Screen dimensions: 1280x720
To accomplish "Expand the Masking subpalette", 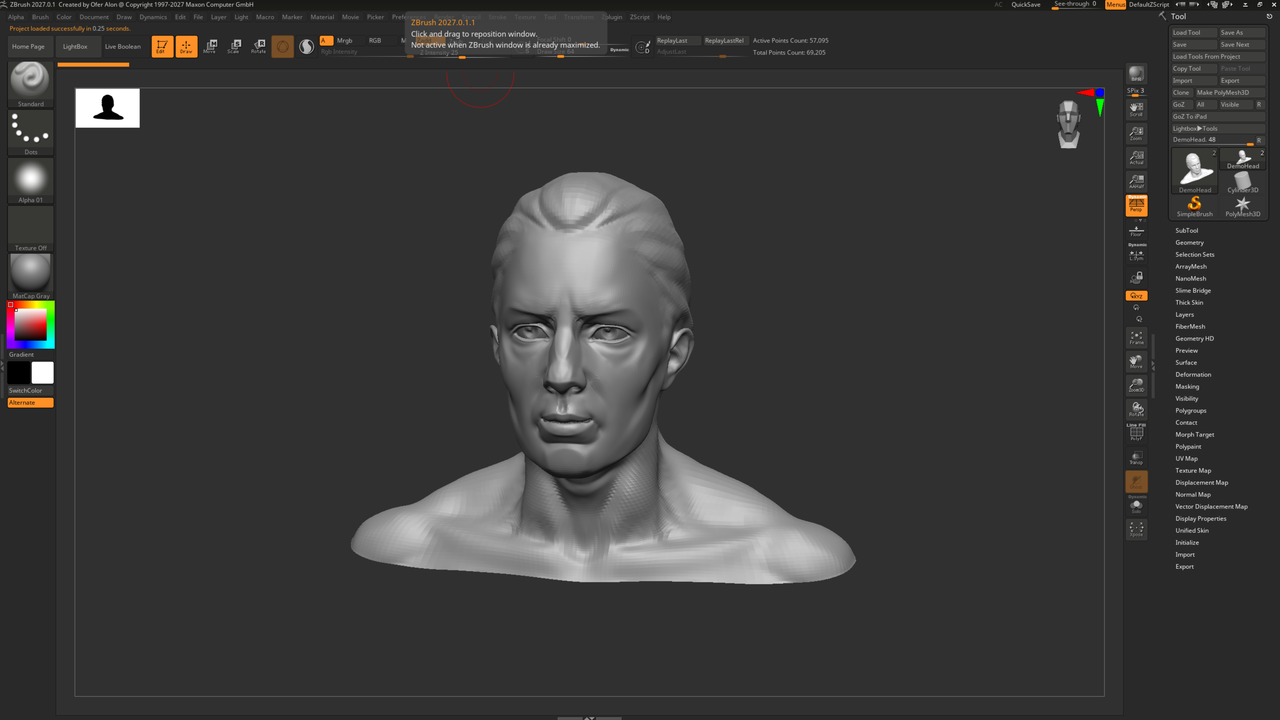I will click(1187, 387).
